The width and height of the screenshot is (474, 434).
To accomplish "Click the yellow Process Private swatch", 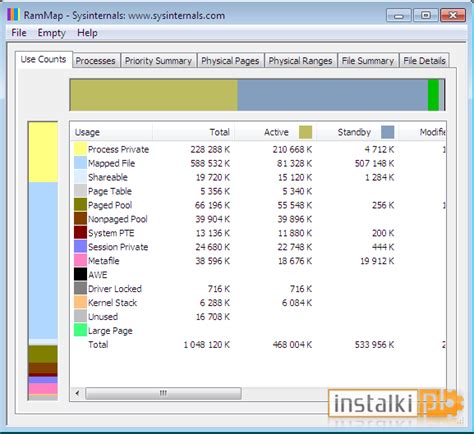I will pos(80,149).
